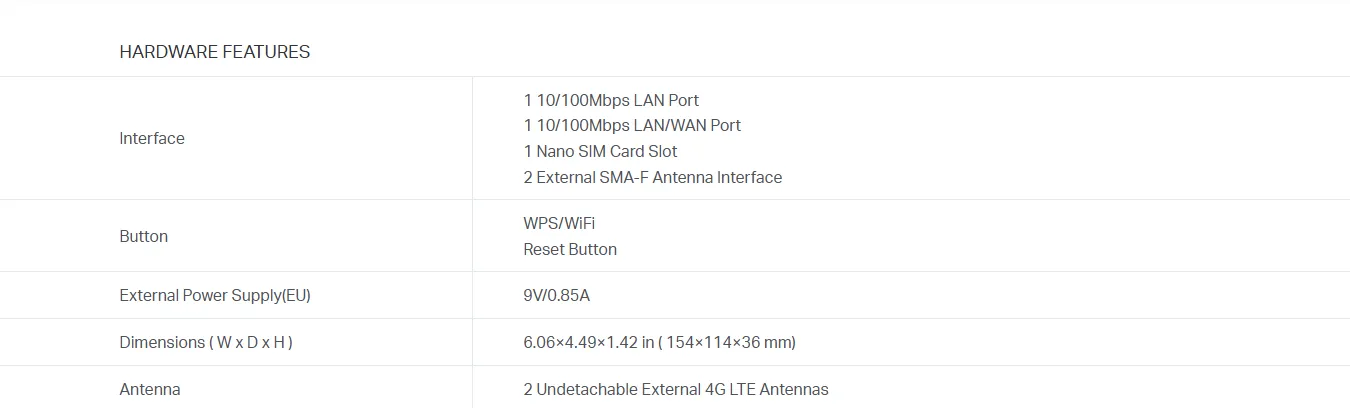Screen dimensions: 1350x408
Task: Select the 'Reset Button' value text
Action: point(570,249)
